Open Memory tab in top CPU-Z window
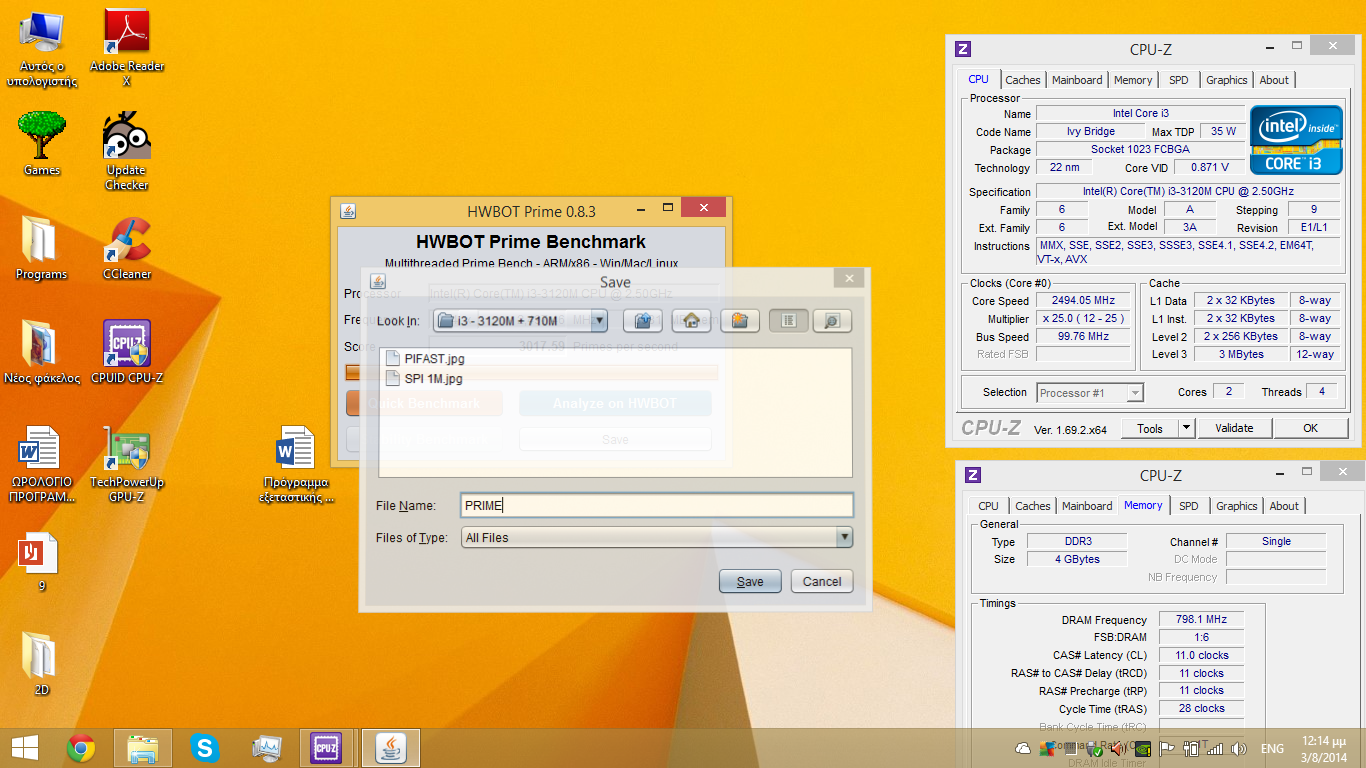This screenshot has height=768, width=1366. point(1132,80)
